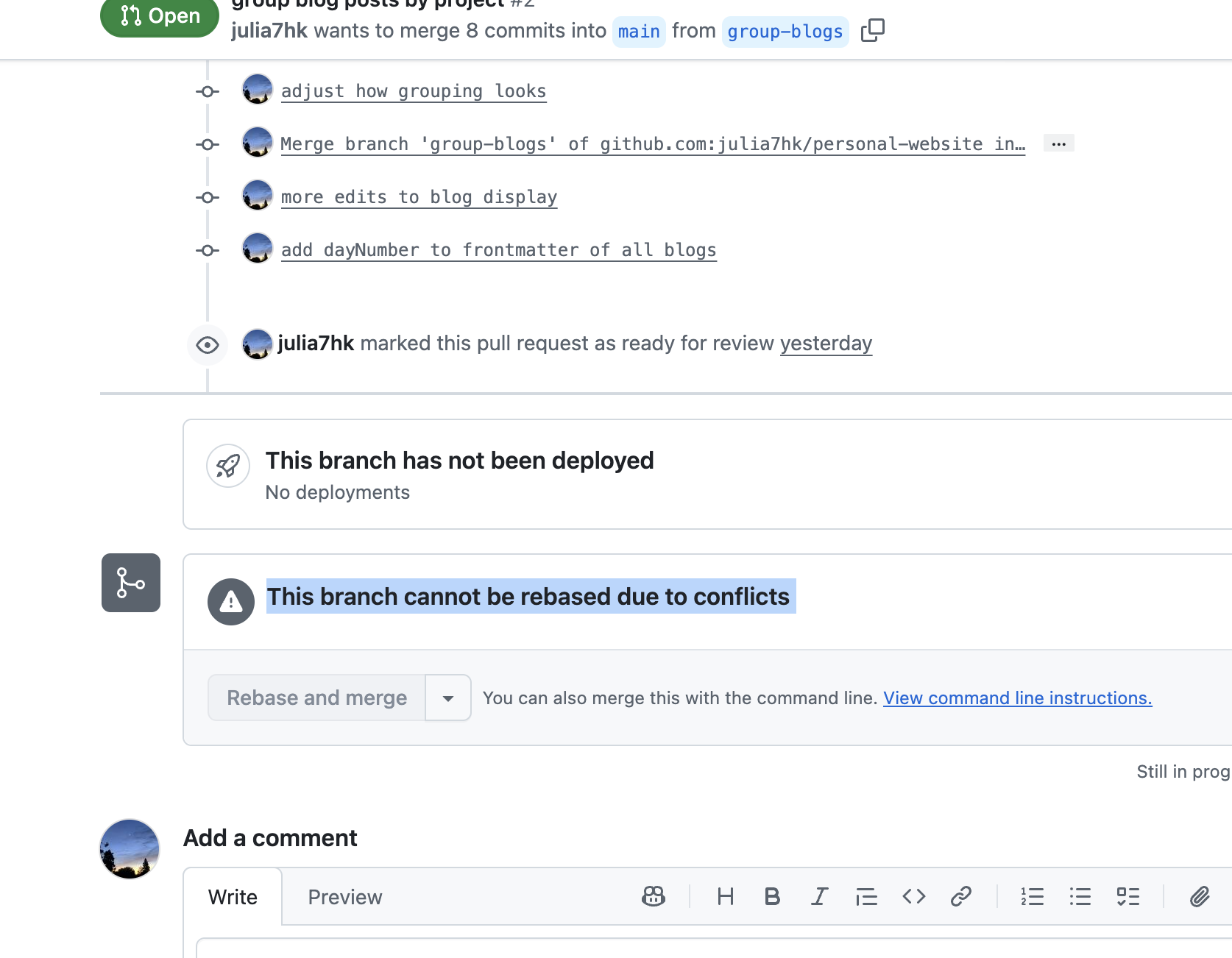Toggle bold formatting in the comment toolbar

[x=772, y=896]
